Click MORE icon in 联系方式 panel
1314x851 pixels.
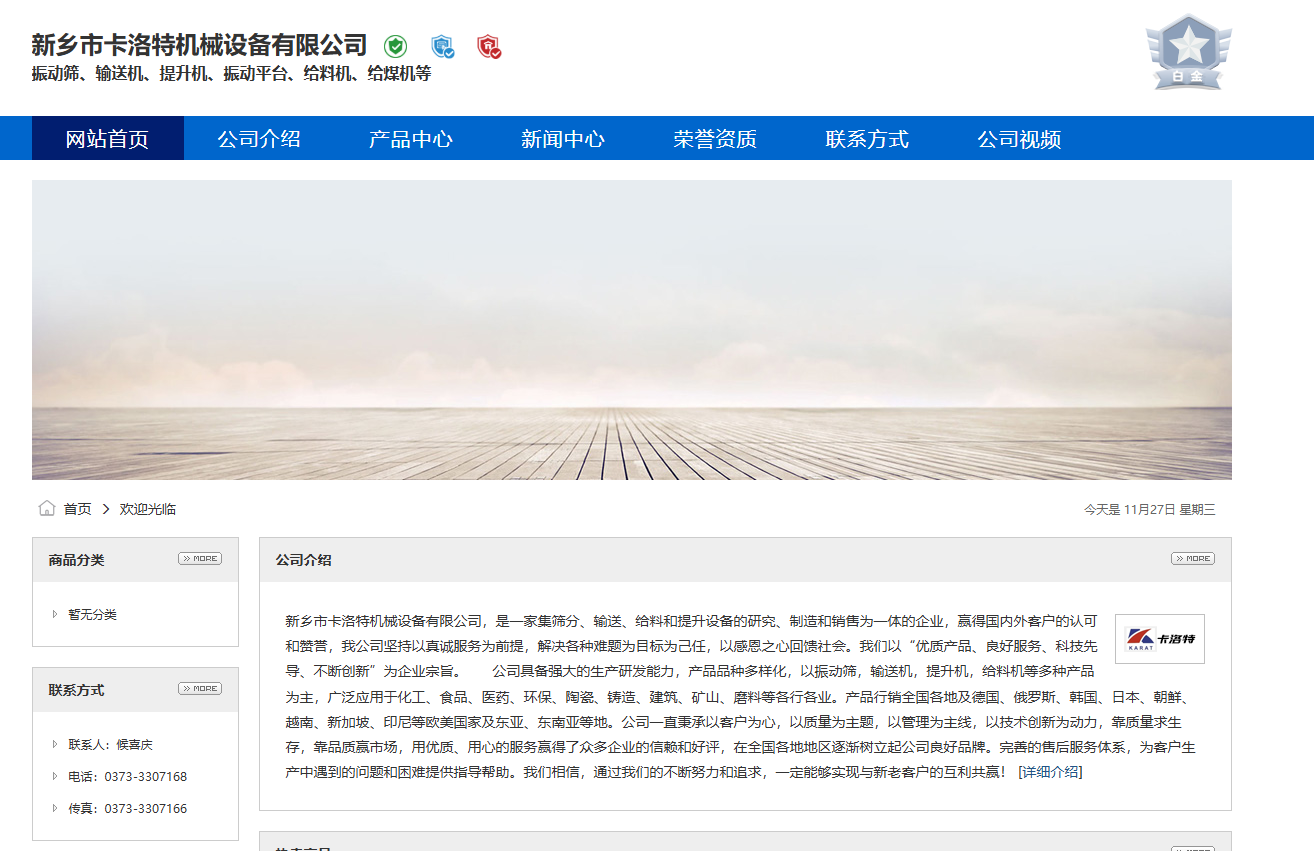[200, 689]
